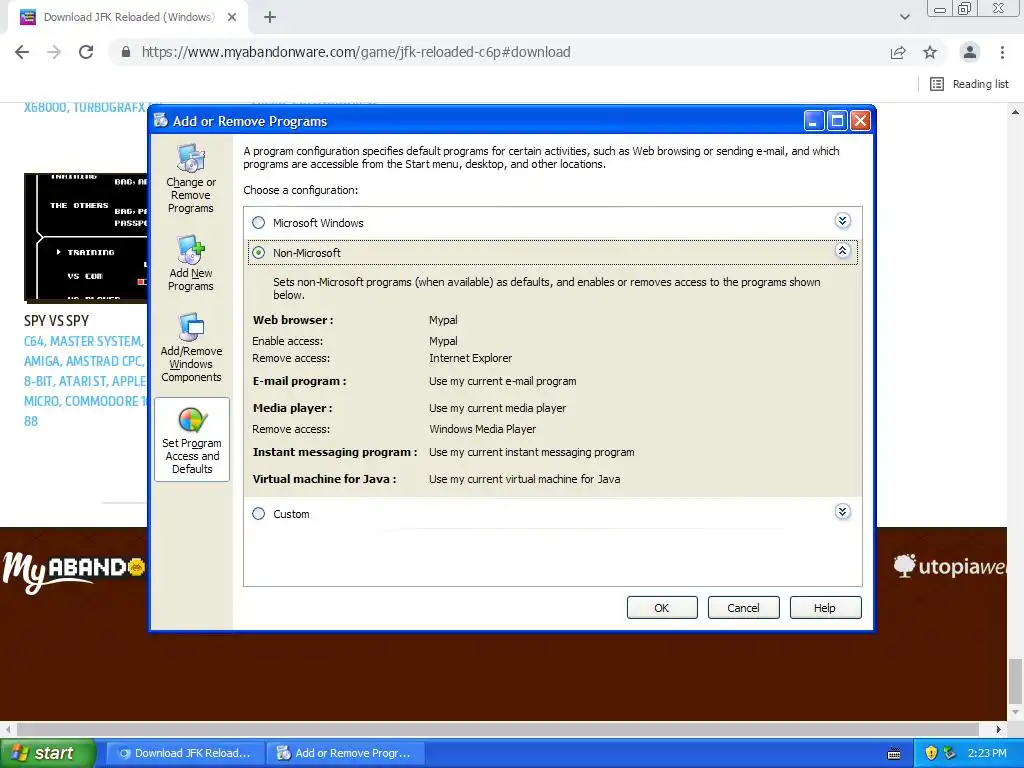Switch to Add or Remove Programs taskbar button
This screenshot has height=768, width=1024.
[x=346, y=753]
